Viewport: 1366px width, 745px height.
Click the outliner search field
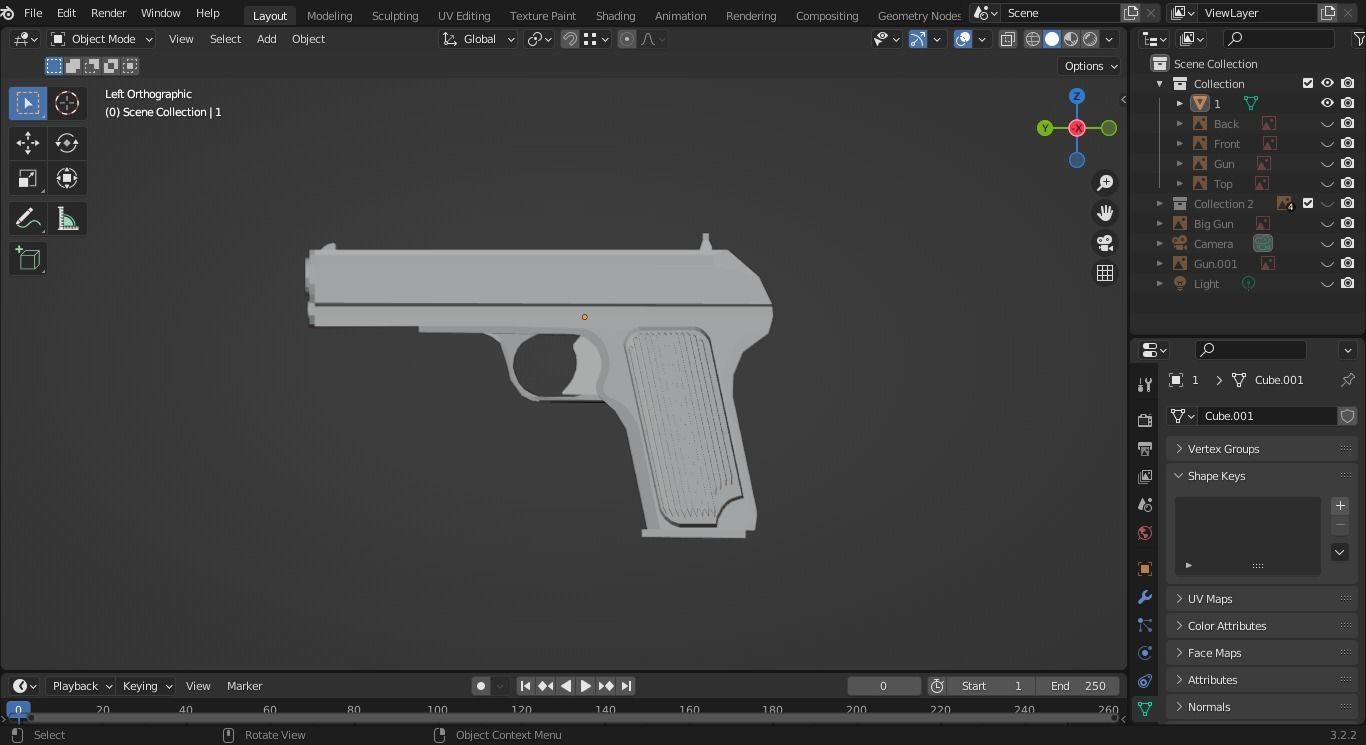click(1277, 37)
